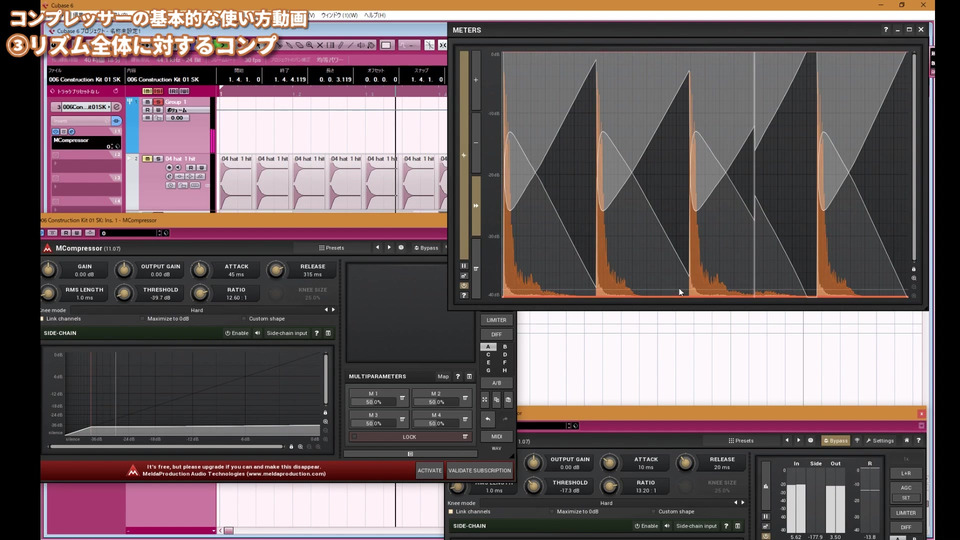
Task: Click the undo arrow above MIDI button
Action: (x=488, y=419)
